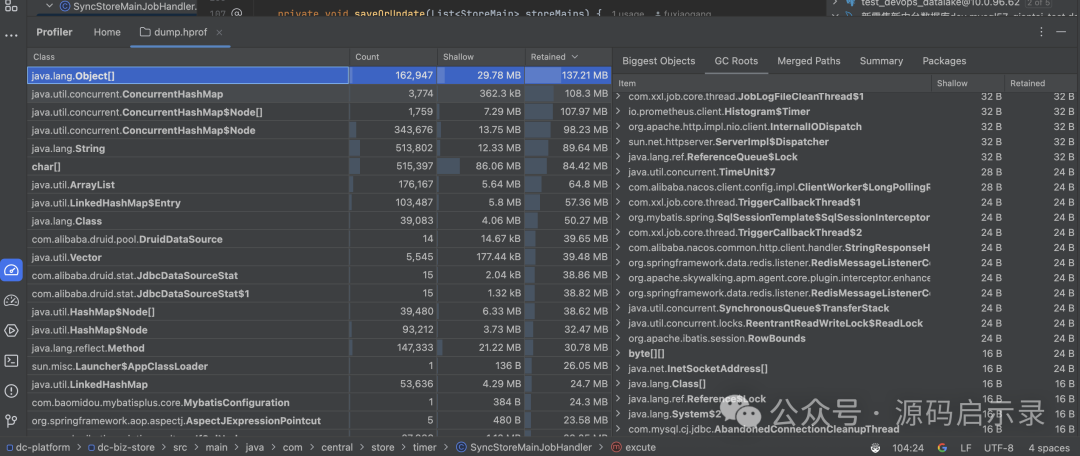Click the dc-biz-store breadcrumb
The height and width of the screenshot is (456, 1080).
(x=127, y=448)
